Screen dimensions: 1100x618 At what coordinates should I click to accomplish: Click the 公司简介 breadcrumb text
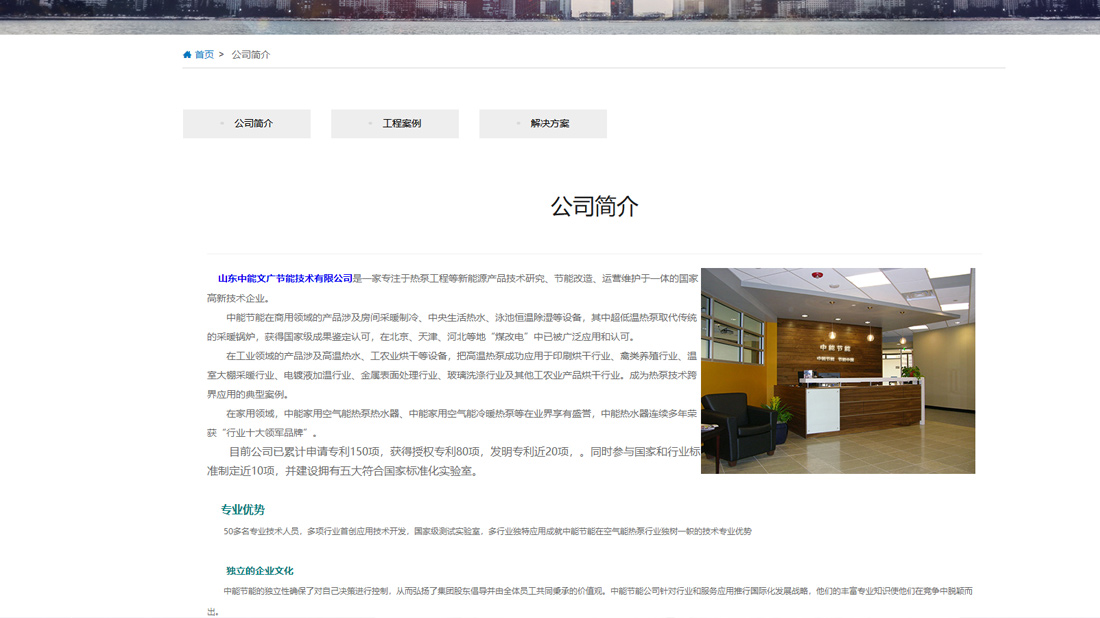point(250,55)
